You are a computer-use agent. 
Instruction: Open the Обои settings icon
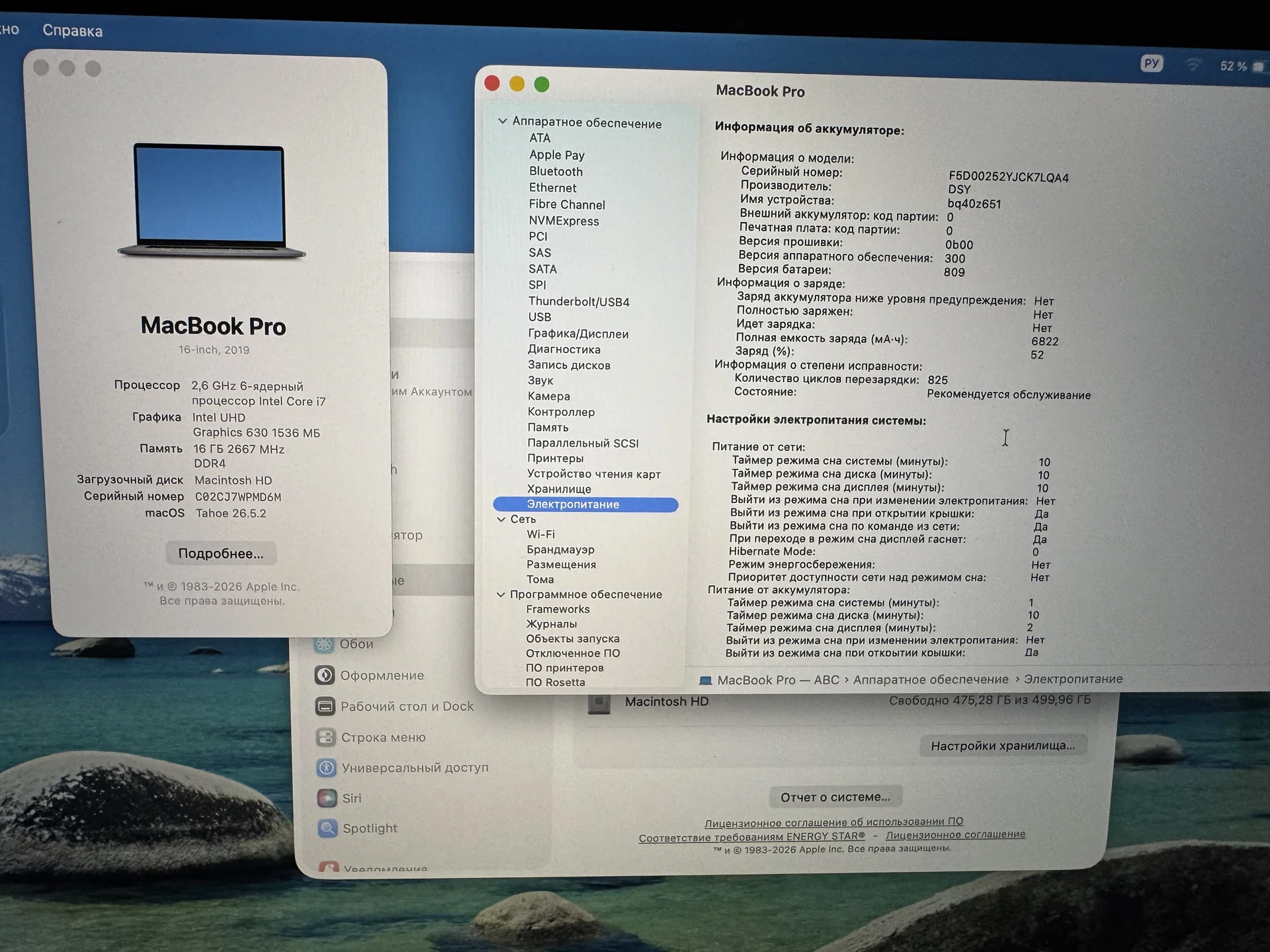click(x=324, y=644)
